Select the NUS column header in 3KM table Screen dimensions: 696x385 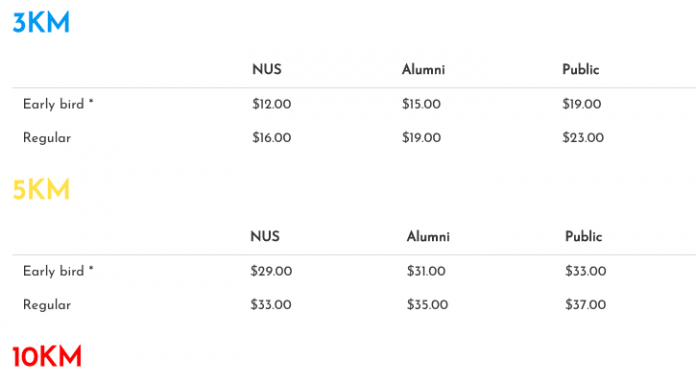(267, 69)
